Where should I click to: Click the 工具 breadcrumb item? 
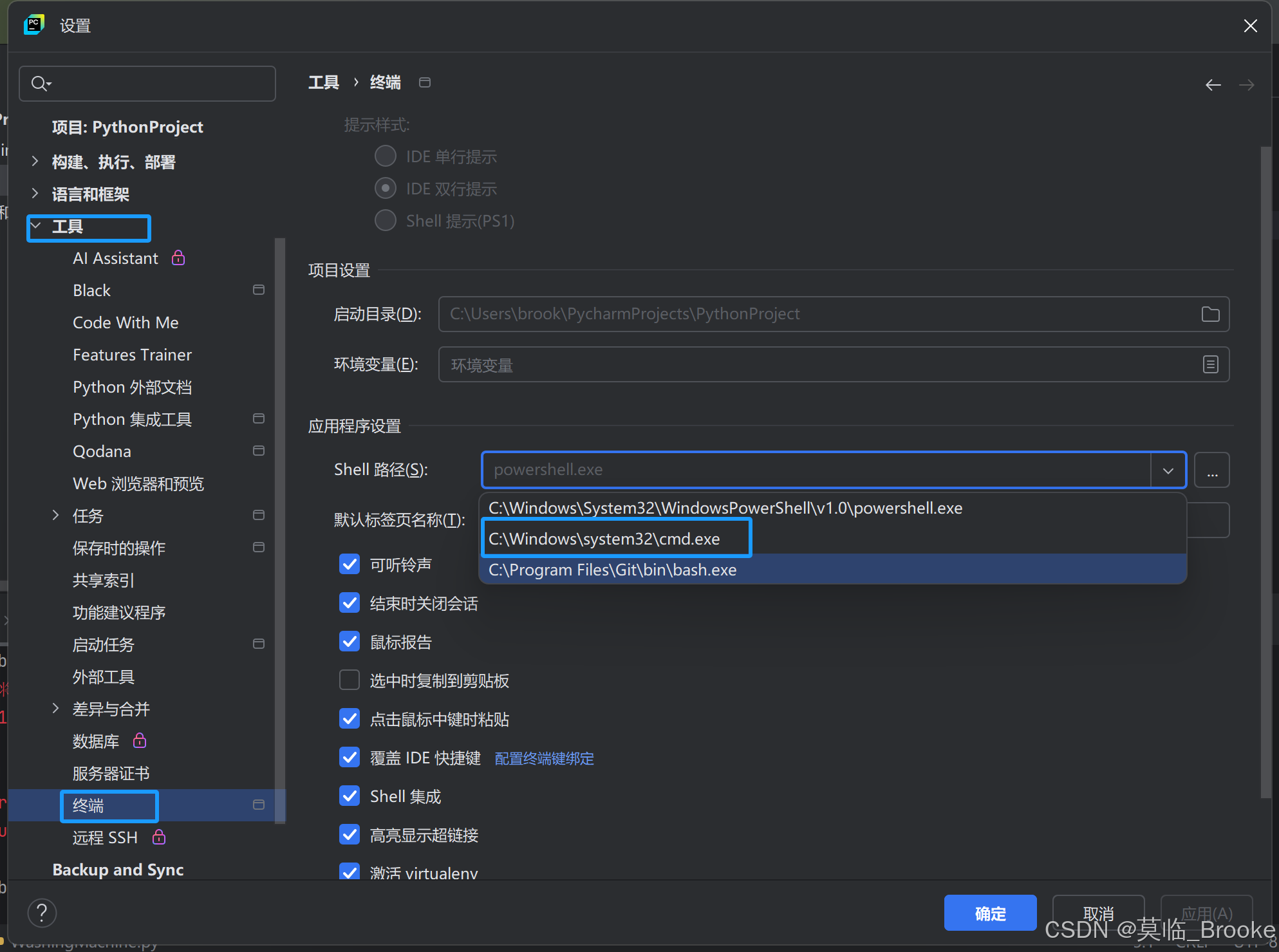click(324, 82)
